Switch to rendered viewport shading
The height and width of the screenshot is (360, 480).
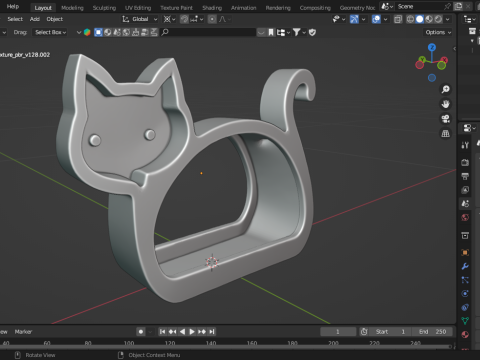click(x=438, y=19)
